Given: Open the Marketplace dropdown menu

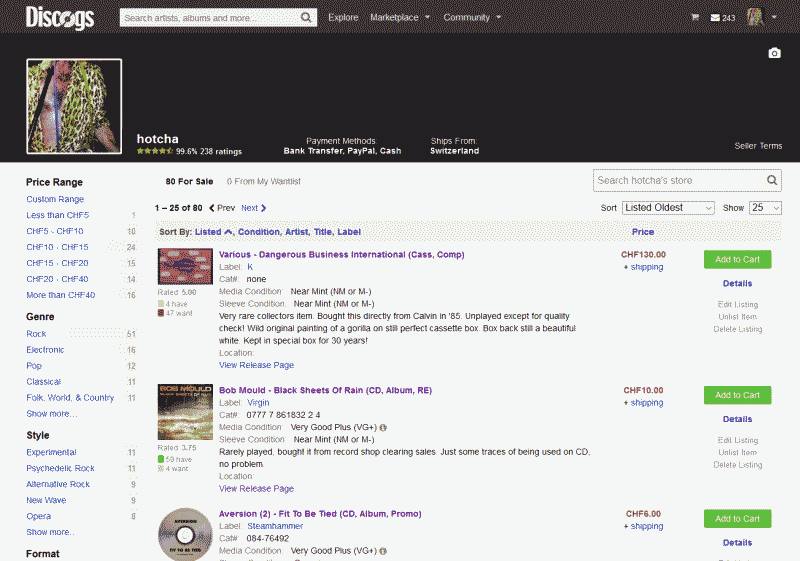Looking at the screenshot, I should (400, 17).
